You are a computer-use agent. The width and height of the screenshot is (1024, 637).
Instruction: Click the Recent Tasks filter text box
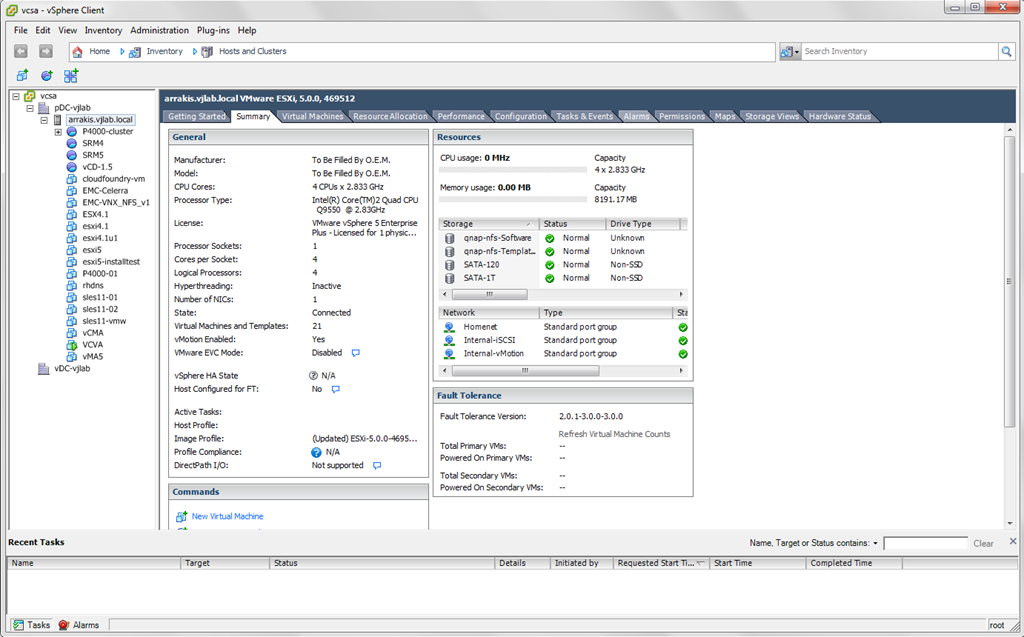click(925, 544)
